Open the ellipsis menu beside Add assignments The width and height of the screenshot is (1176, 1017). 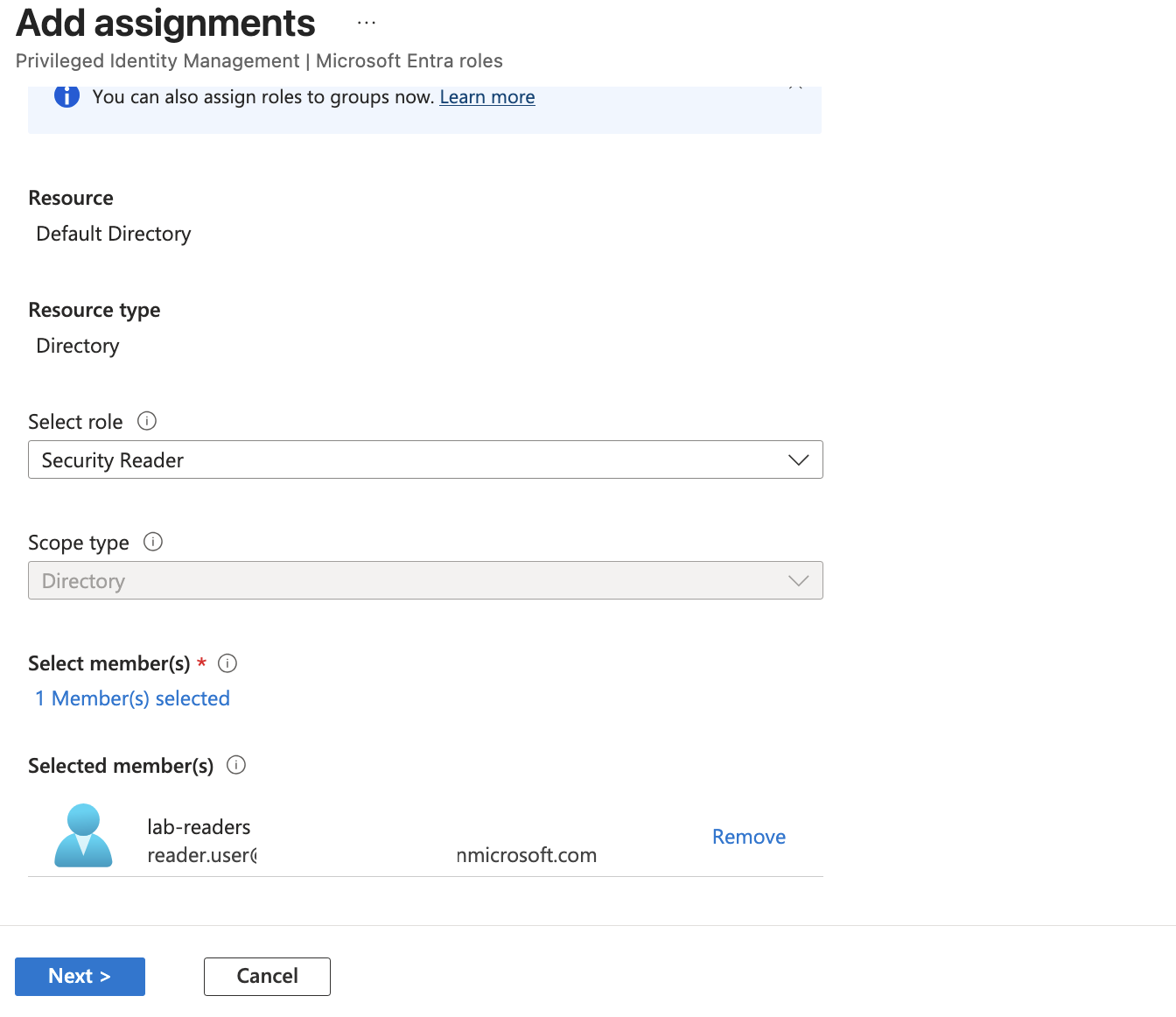[x=367, y=23]
